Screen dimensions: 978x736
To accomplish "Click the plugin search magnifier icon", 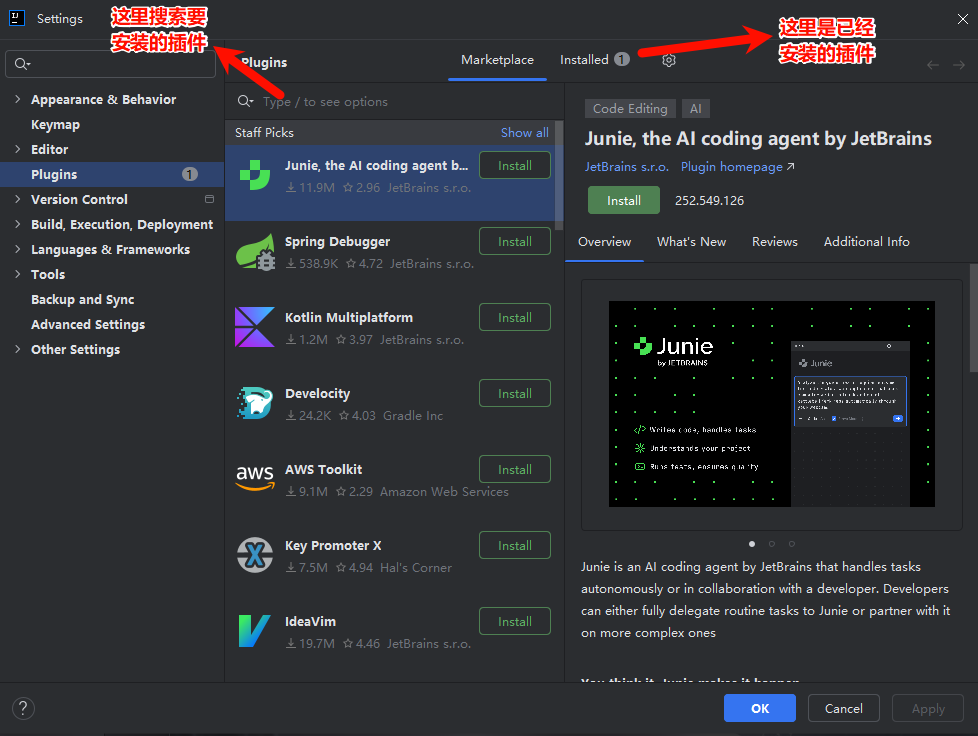I will (245, 101).
